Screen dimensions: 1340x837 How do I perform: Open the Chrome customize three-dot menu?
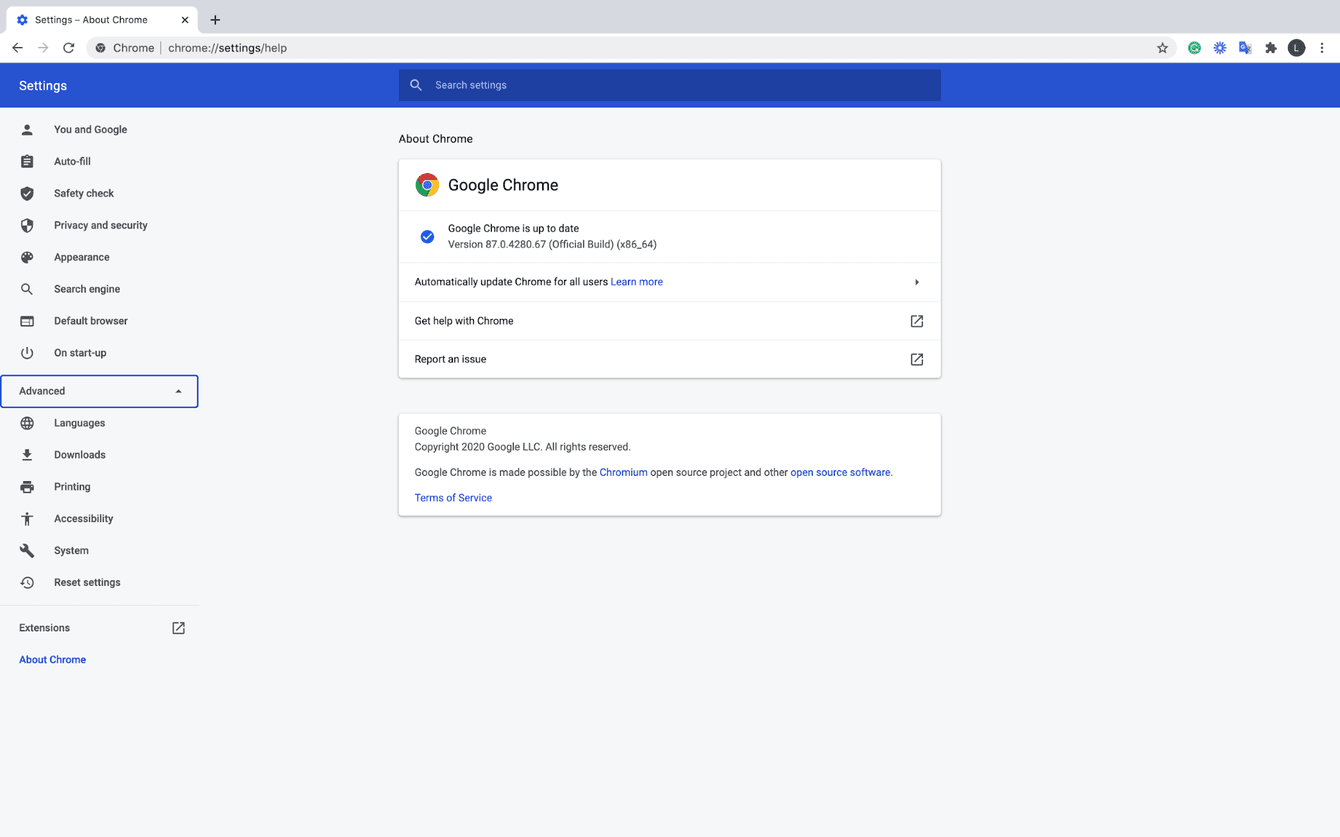coord(1323,47)
